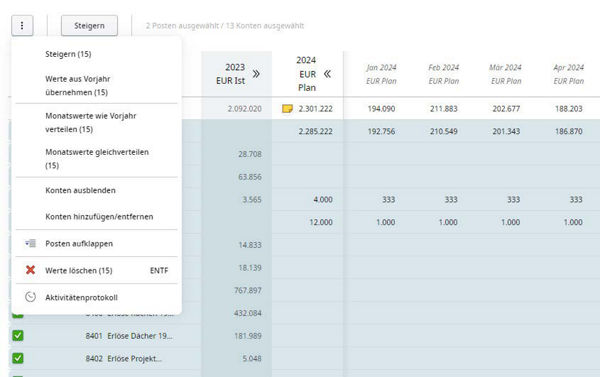Click the 2 Posten ausgewählt status text
Image resolution: width=600 pixels, height=377 pixels.
225,26
